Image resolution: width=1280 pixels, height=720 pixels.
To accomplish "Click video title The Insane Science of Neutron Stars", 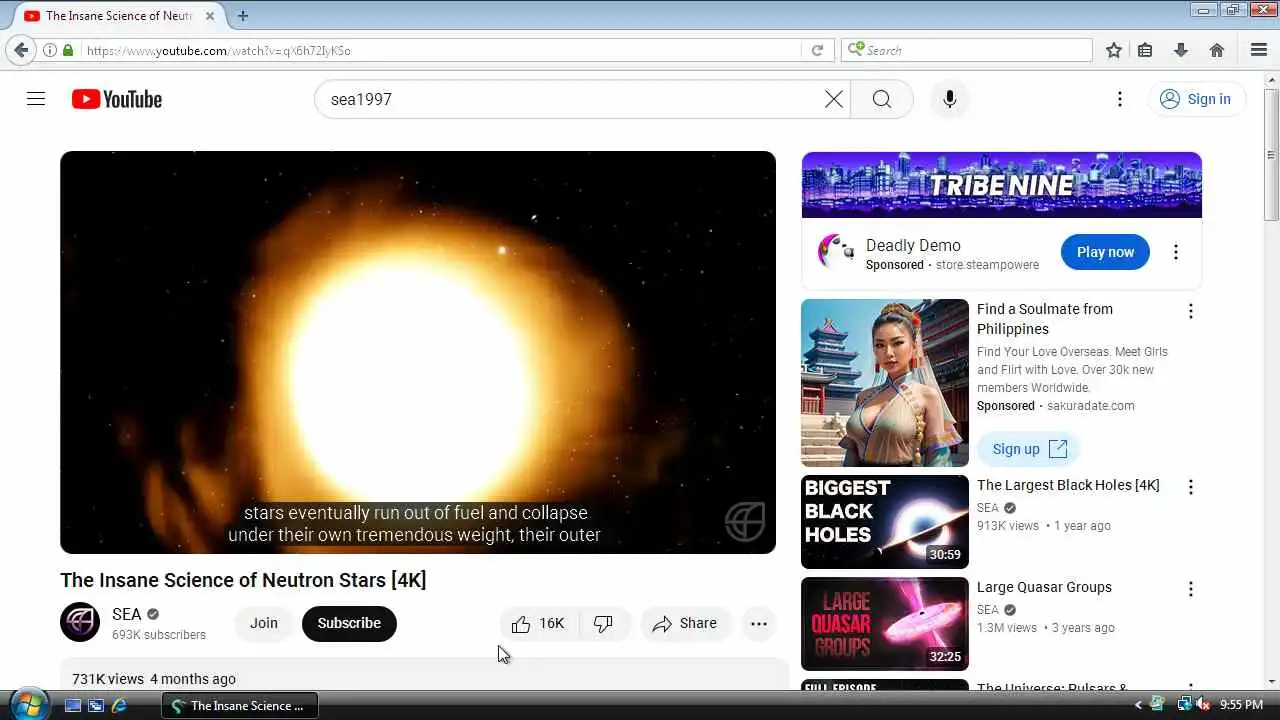I will tap(243, 580).
